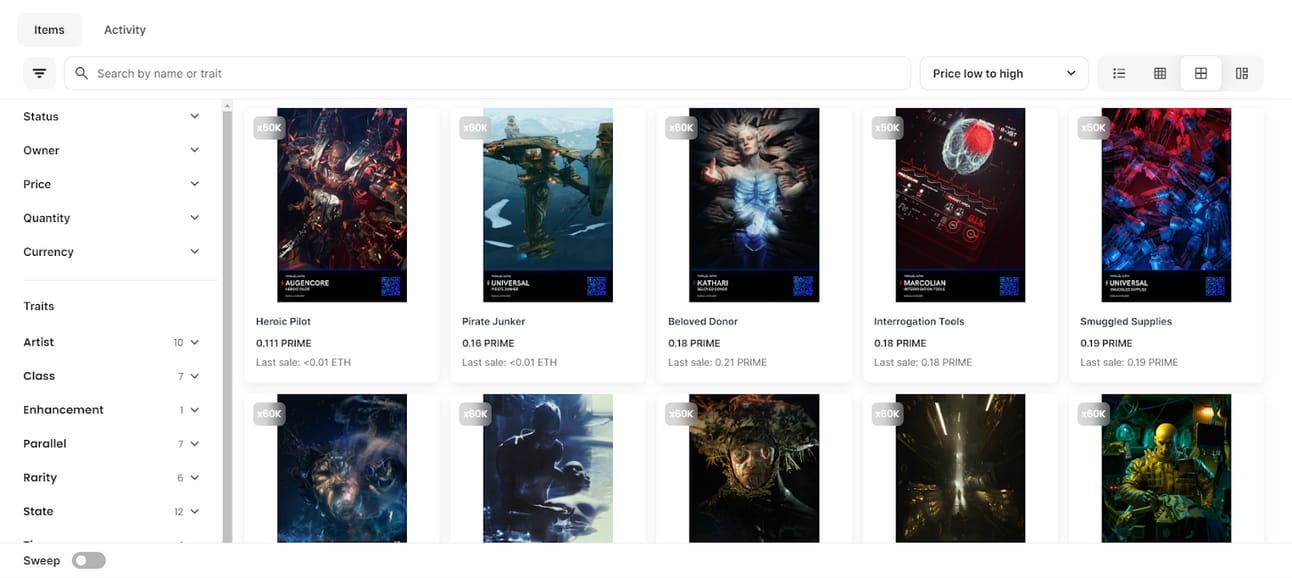Switch to list view layout
The image size is (1292, 578).
pyautogui.click(x=1119, y=73)
